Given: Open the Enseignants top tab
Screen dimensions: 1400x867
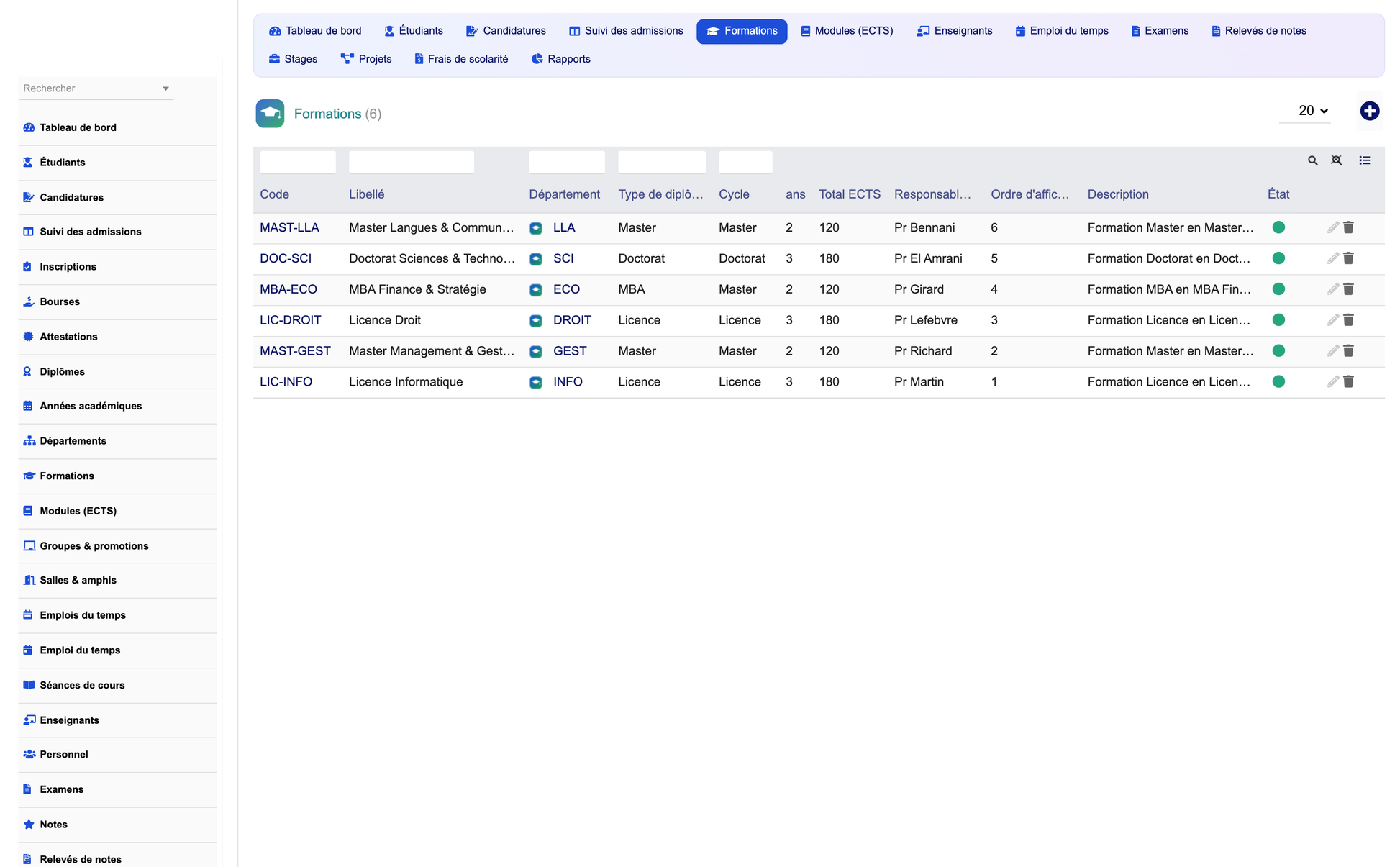Looking at the screenshot, I should [955, 31].
